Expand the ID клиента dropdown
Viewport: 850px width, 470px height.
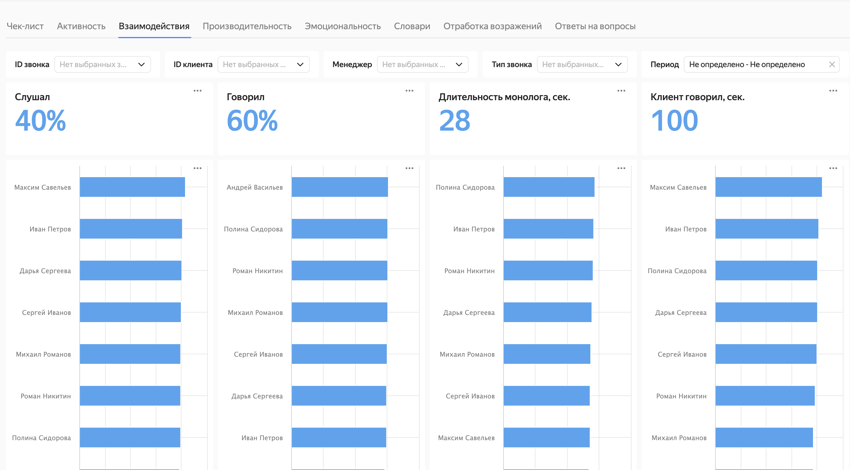[x=263, y=65]
